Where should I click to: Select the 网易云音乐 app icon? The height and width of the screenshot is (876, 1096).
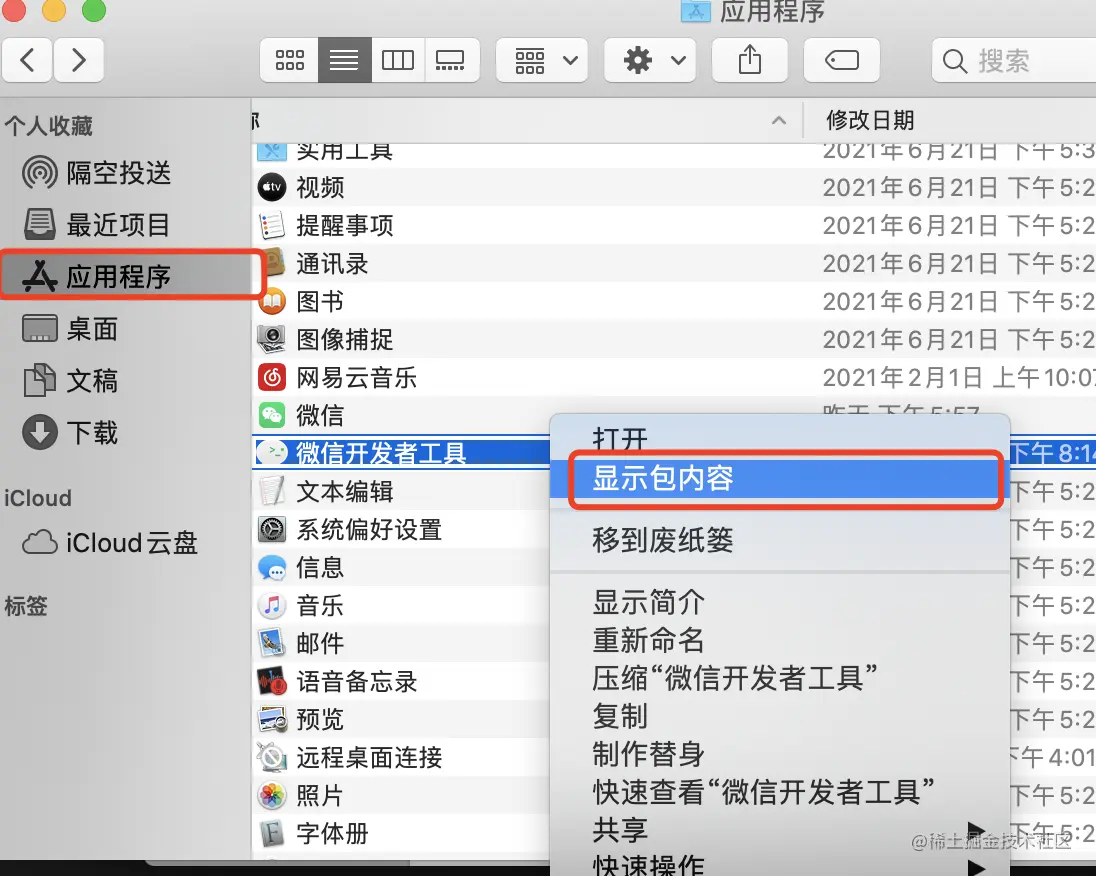coord(272,378)
